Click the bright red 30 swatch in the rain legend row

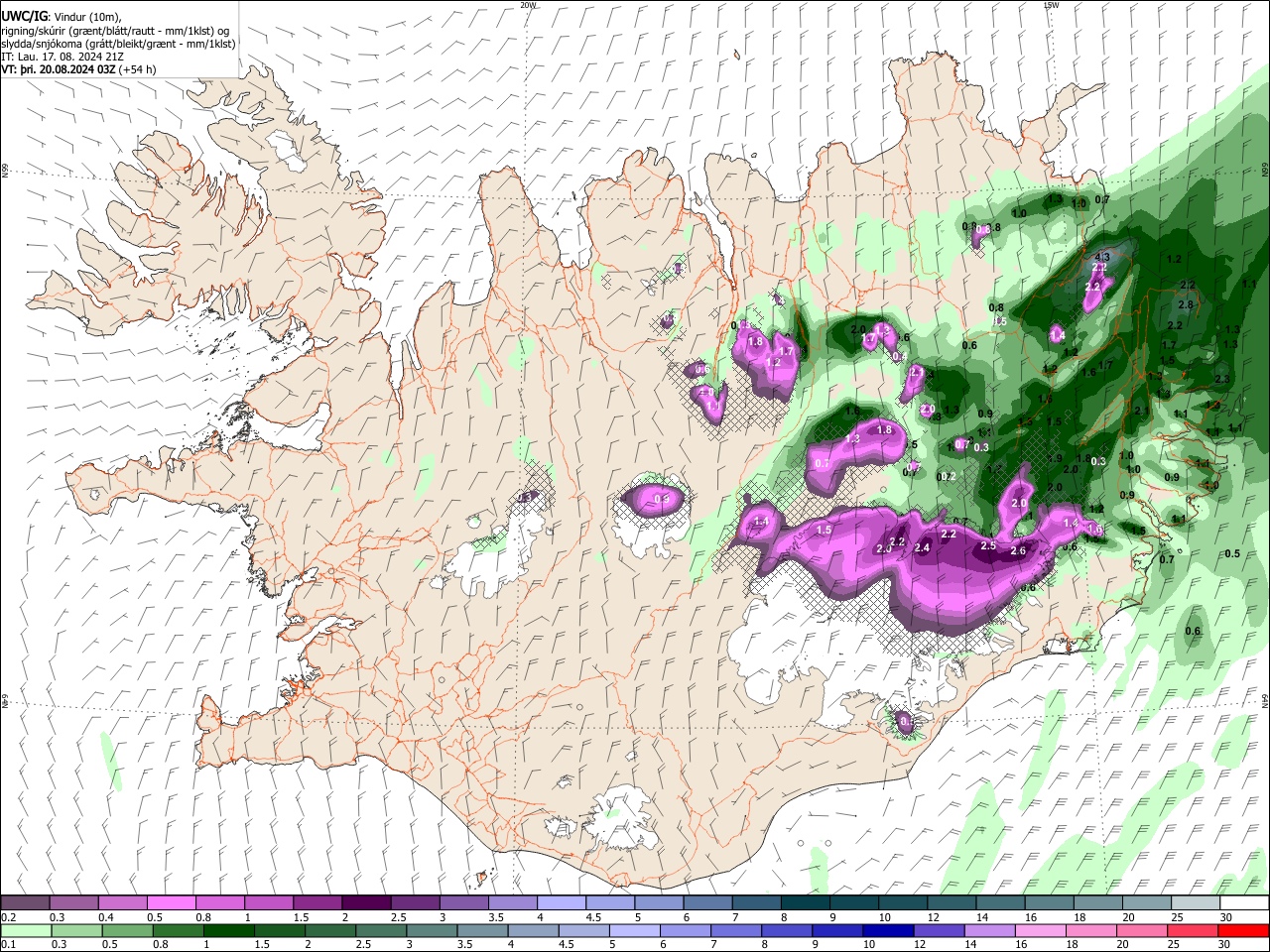[1244, 930]
